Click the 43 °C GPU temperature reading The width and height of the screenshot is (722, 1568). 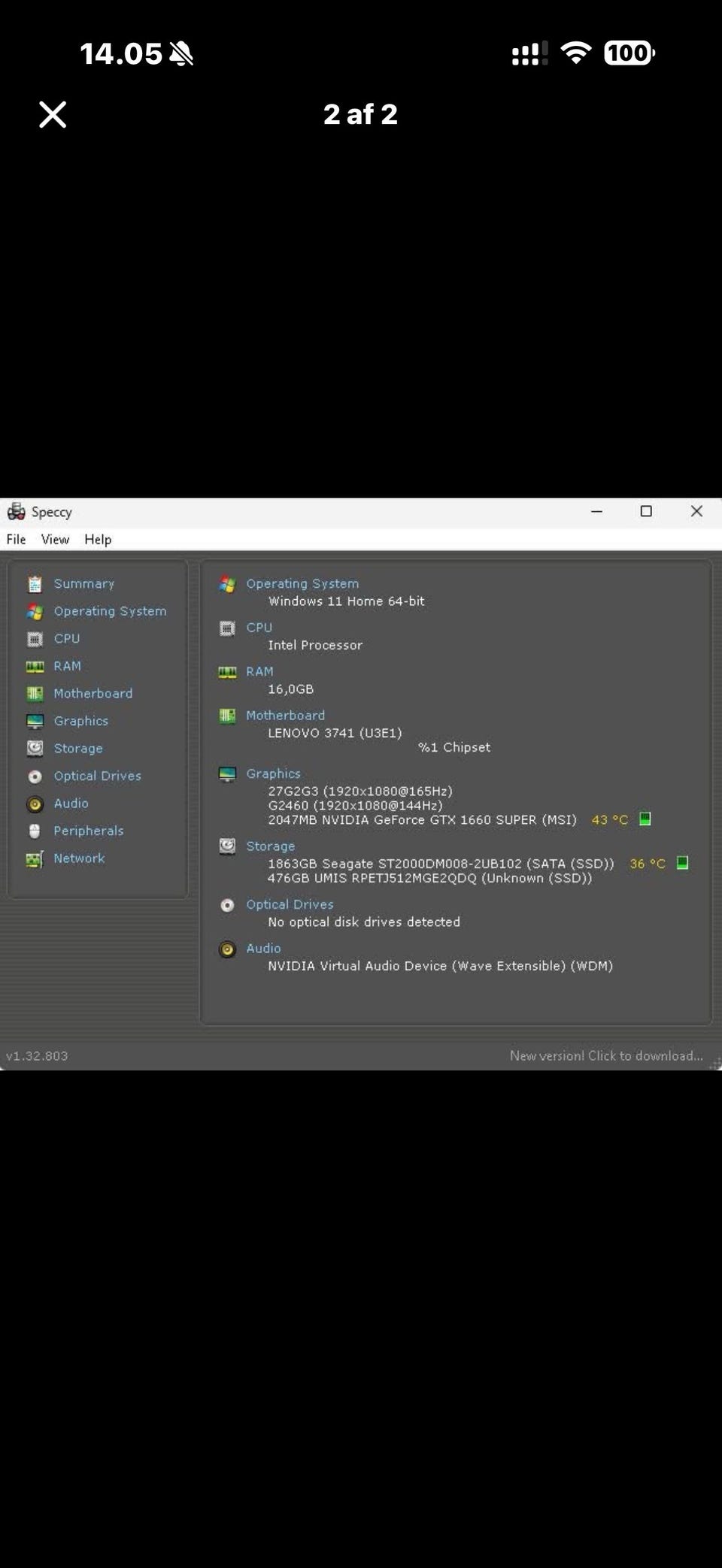pos(610,820)
